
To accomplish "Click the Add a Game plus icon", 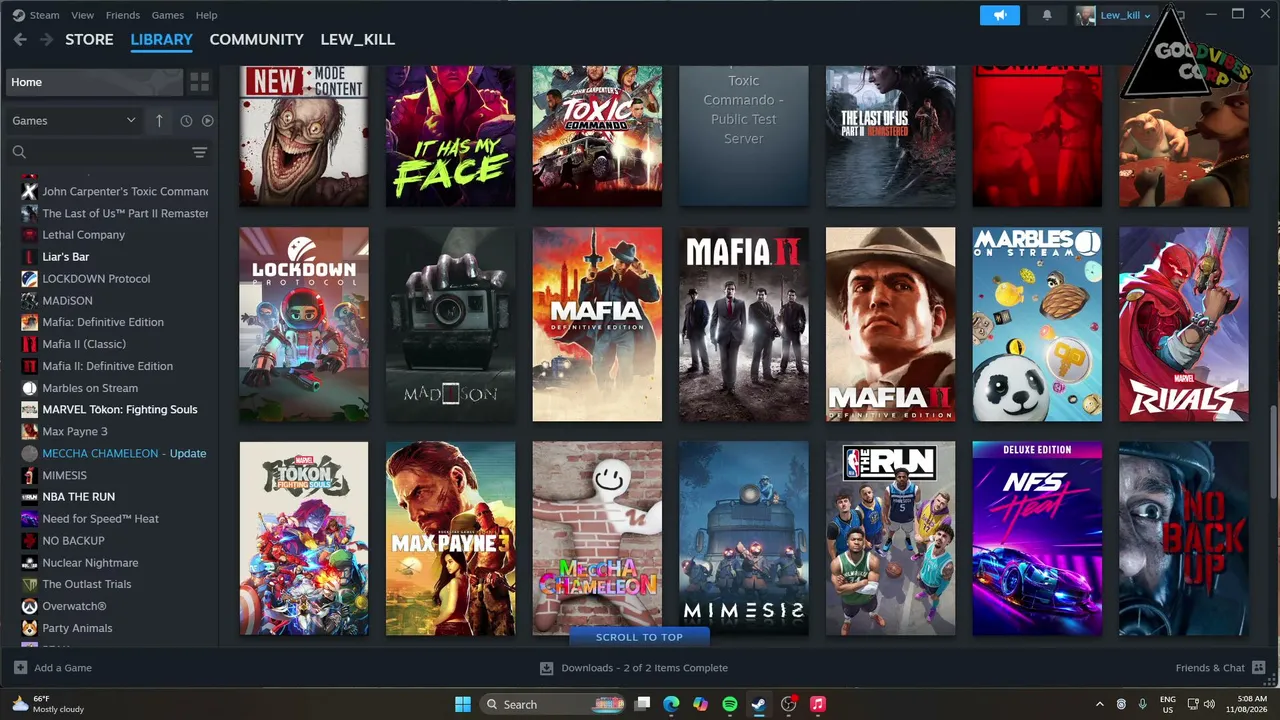I will (x=20, y=668).
